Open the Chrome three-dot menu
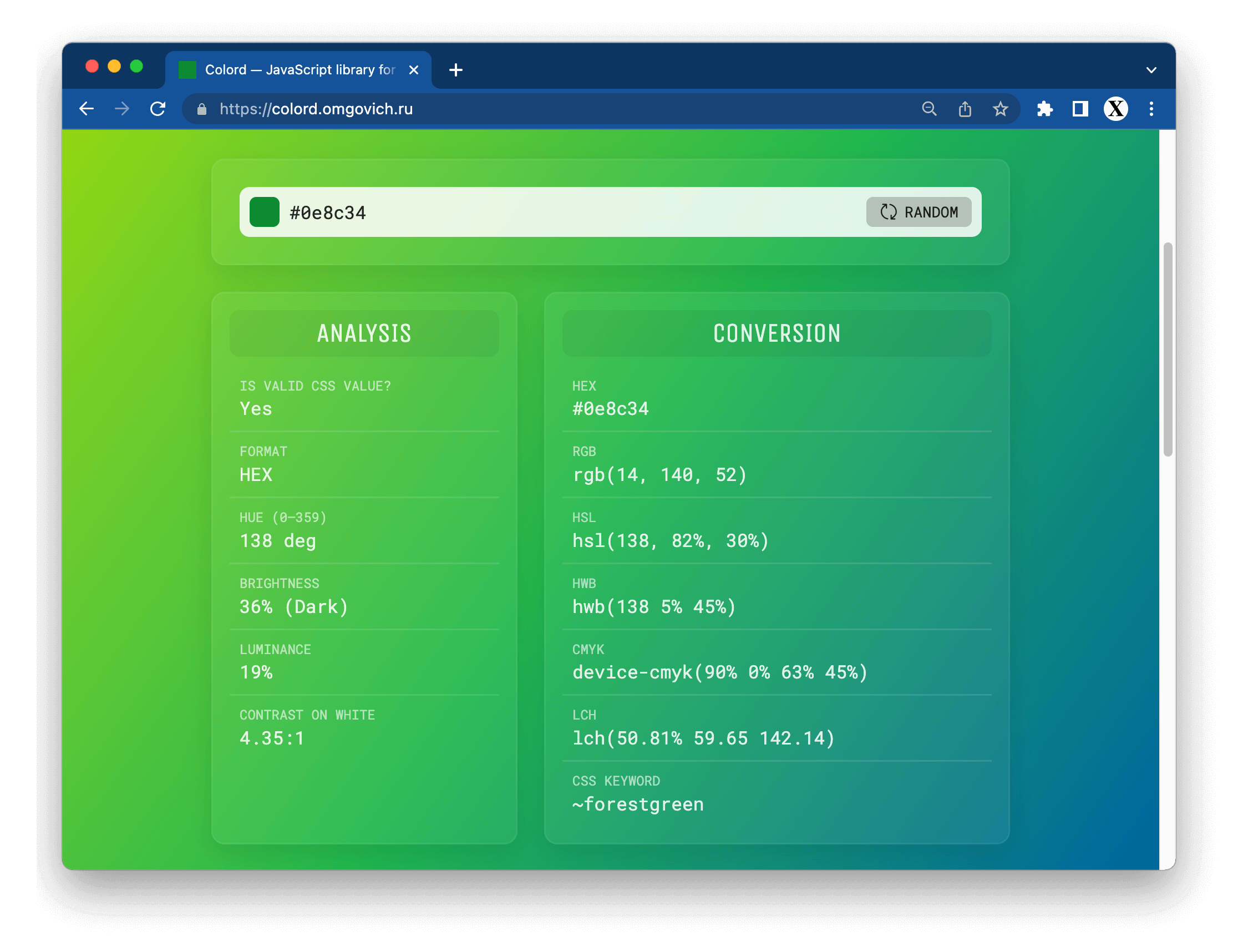 pyautogui.click(x=1151, y=109)
